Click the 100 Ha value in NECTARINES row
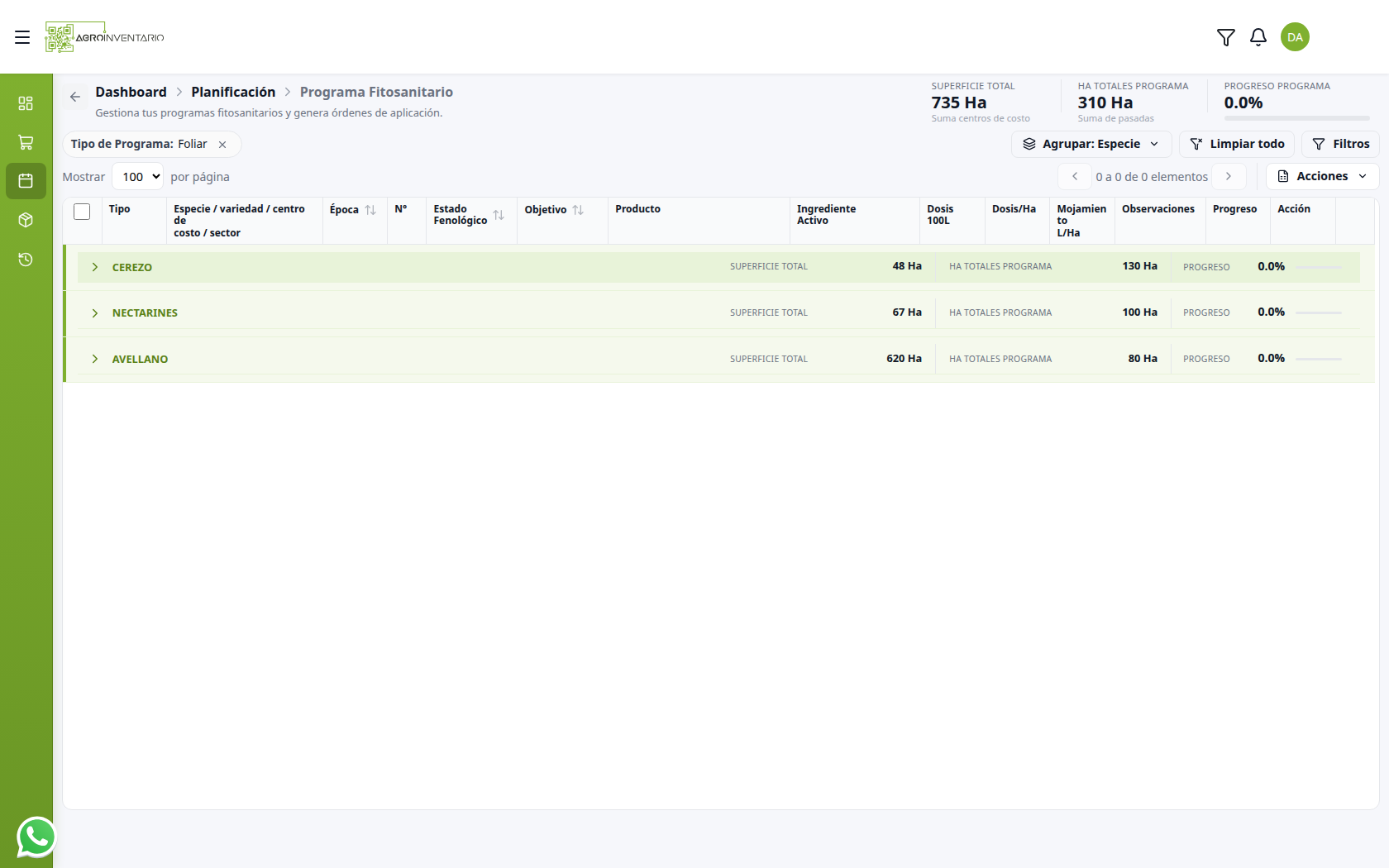1389x868 pixels. pyautogui.click(x=1139, y=312)
